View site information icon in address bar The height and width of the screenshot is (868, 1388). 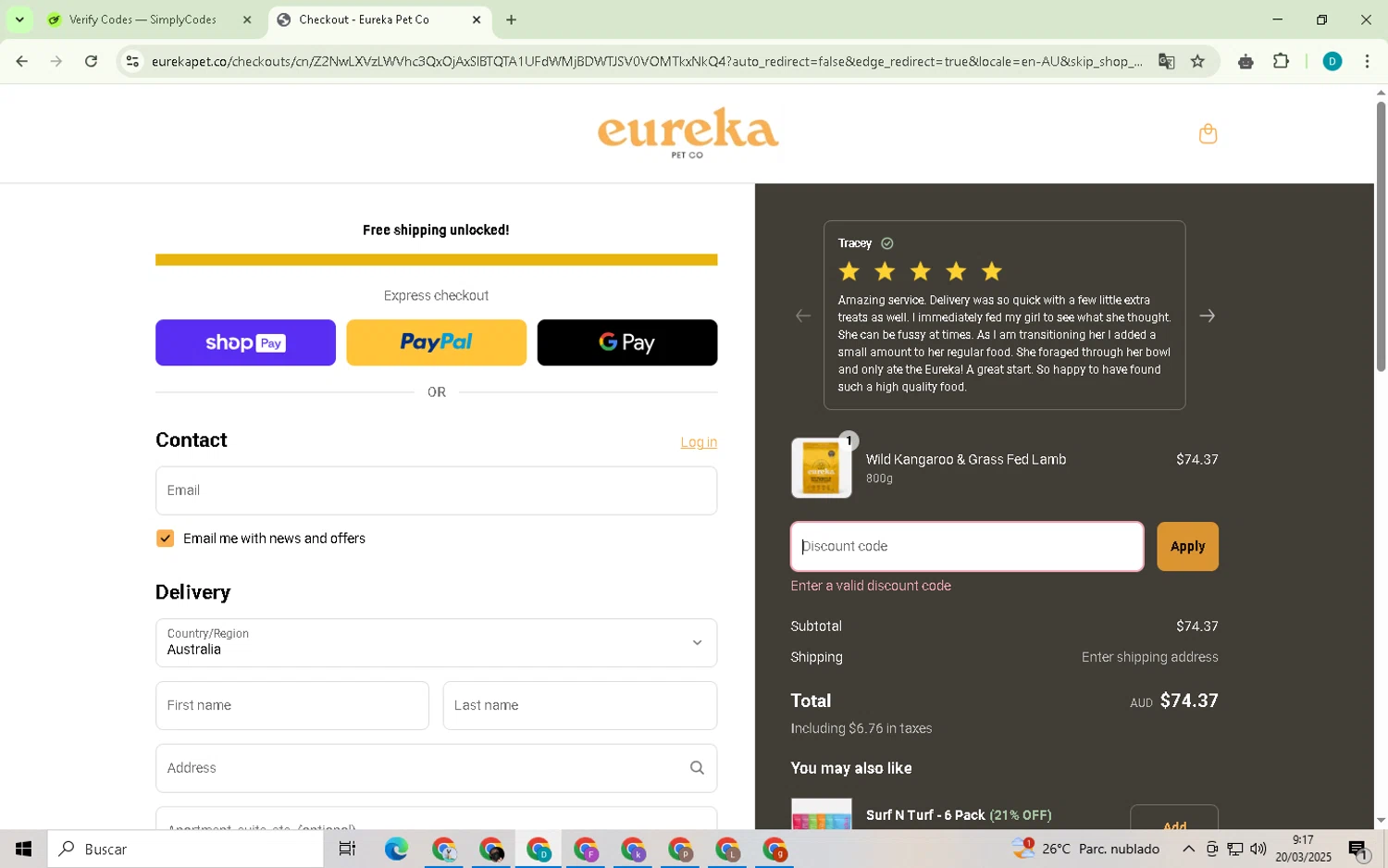coord(132,61)
